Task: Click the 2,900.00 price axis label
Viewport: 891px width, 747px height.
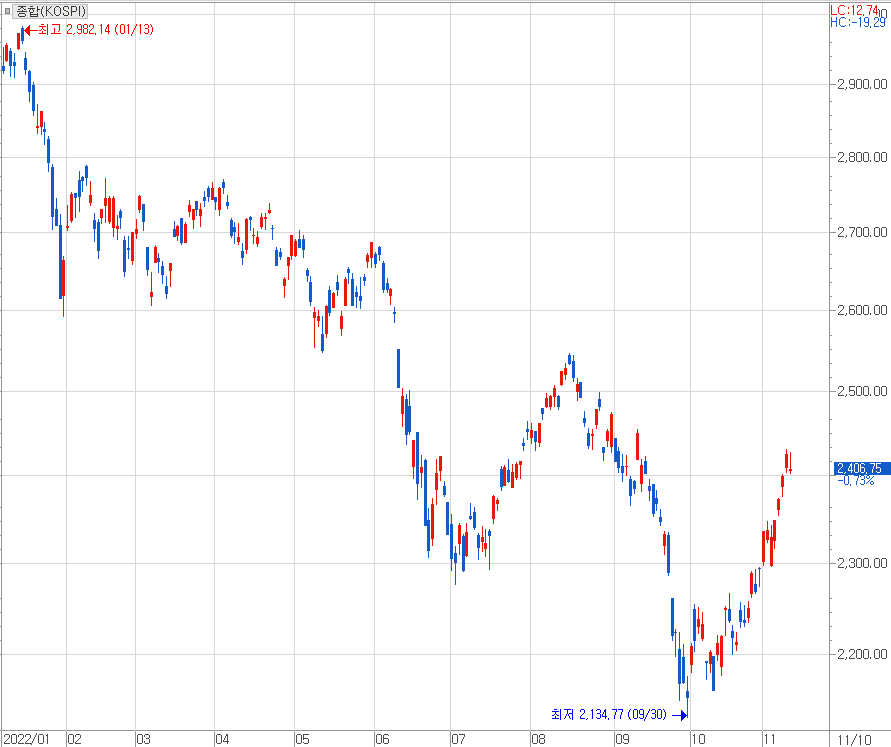Action: [x=861, y=84]
